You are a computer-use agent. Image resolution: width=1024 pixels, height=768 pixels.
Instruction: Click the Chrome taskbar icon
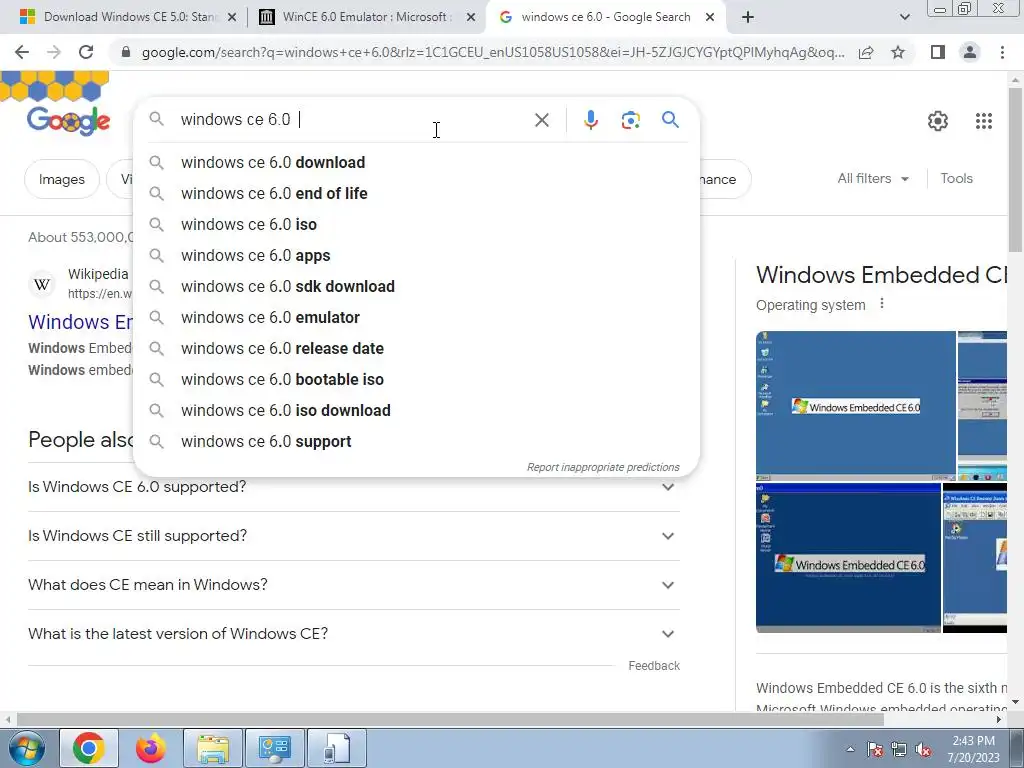(x=89, y=748)
